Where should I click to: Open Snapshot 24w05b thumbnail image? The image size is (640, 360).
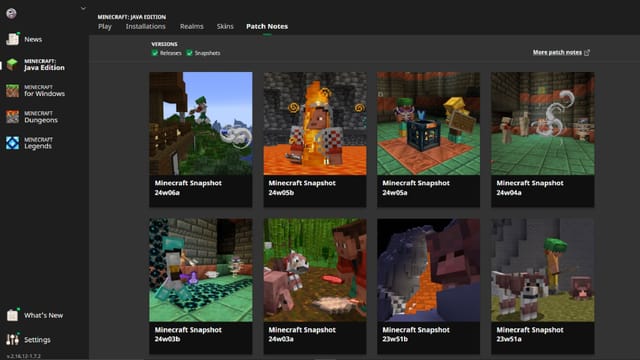(315, 124)
